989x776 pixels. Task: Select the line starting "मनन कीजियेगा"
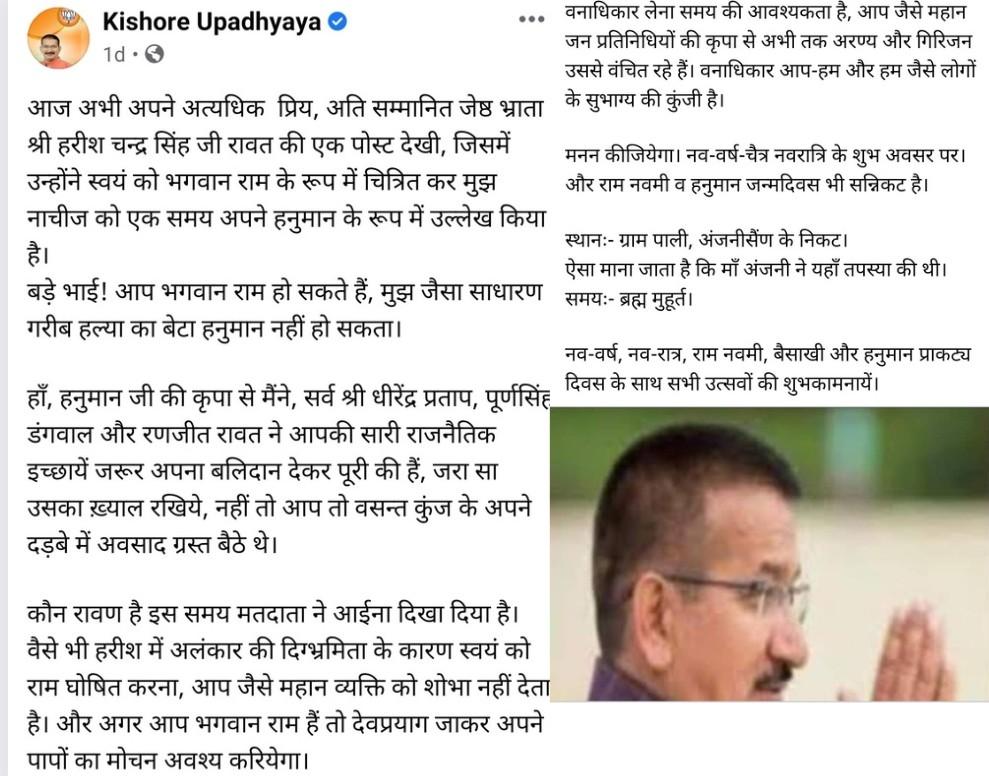coord(765,155)
